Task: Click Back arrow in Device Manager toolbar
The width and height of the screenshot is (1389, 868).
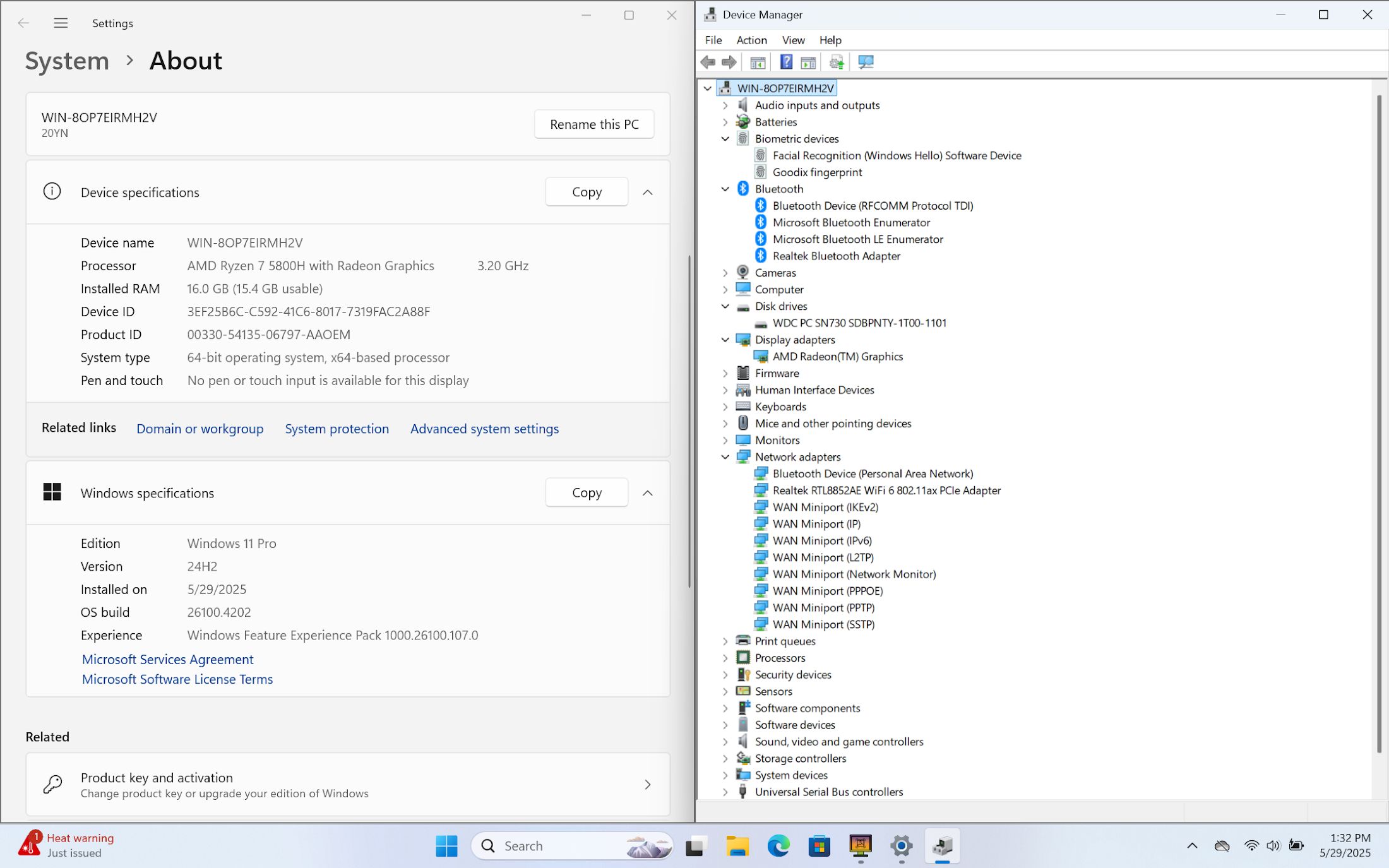Action: pyautogui.click(x=708, y=62)
